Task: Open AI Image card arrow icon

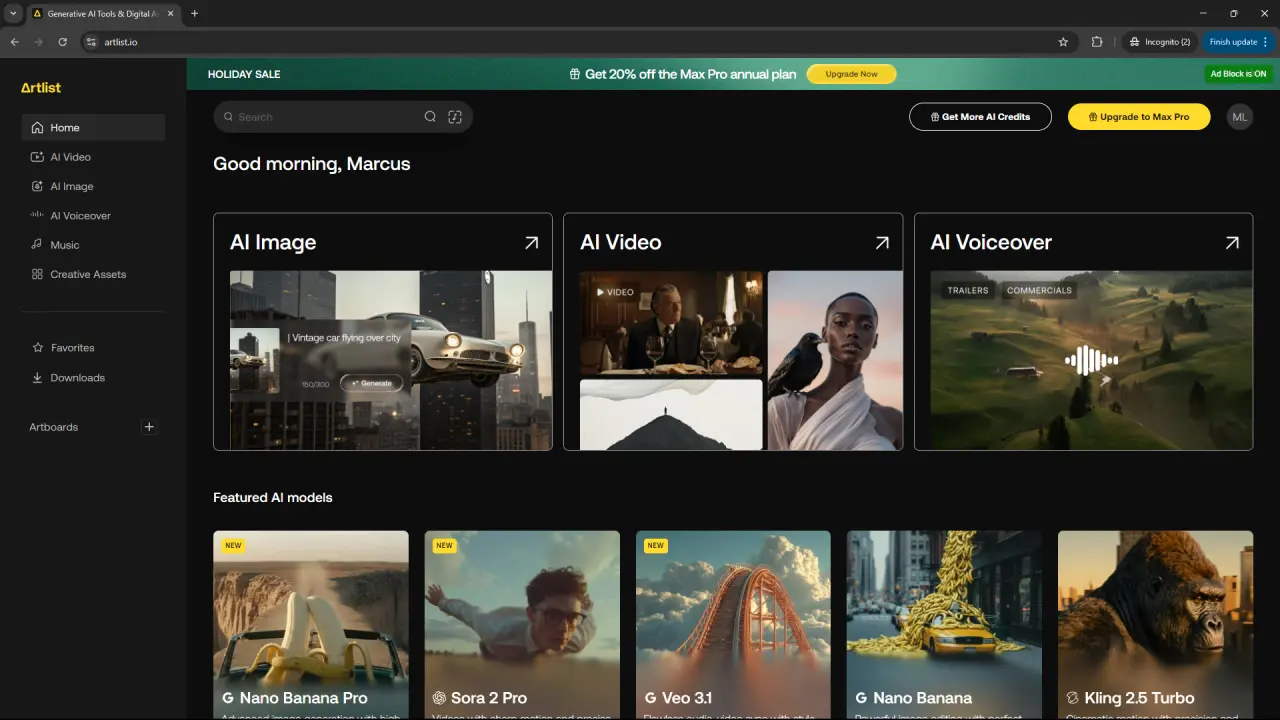Action: point(532,242)
